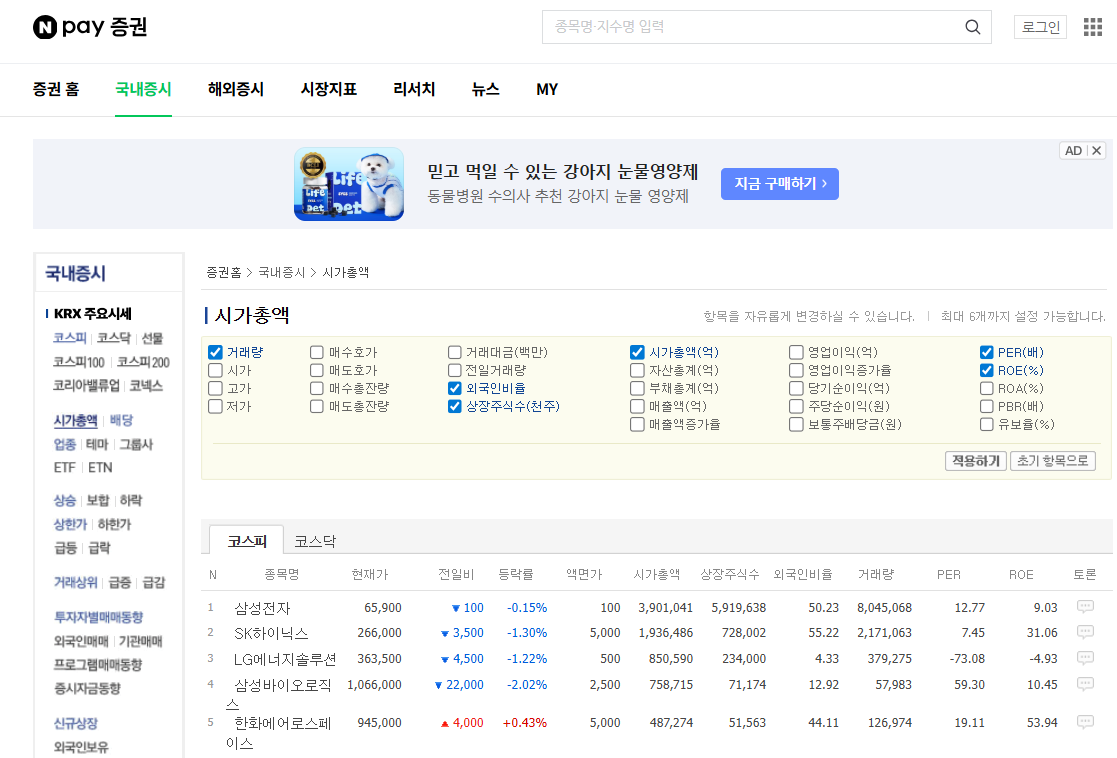Switch to the 코스피 tab
This screenshot has width=1117, height=758.
pos(246,541)
